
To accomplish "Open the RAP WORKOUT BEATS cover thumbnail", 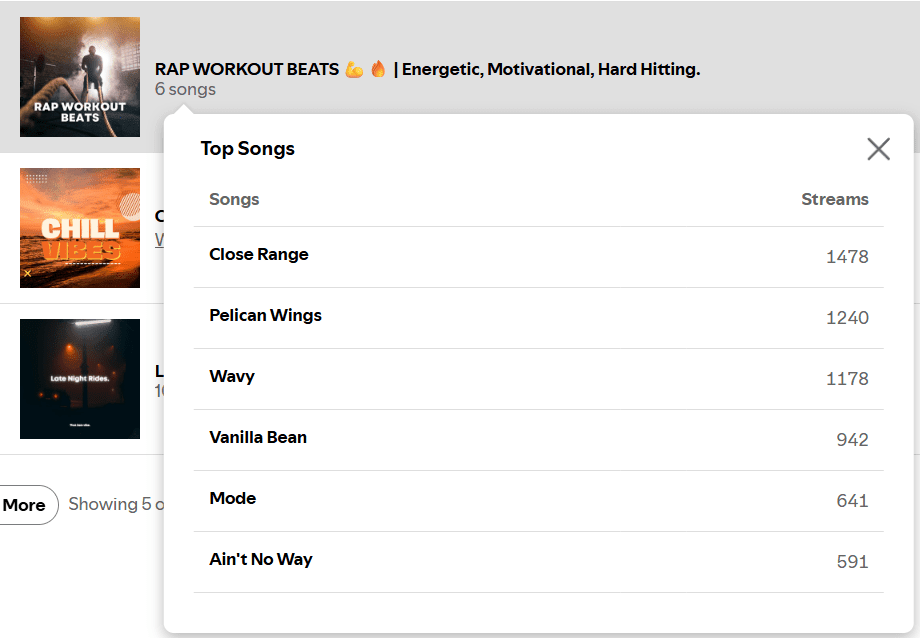I will (80, 77).
